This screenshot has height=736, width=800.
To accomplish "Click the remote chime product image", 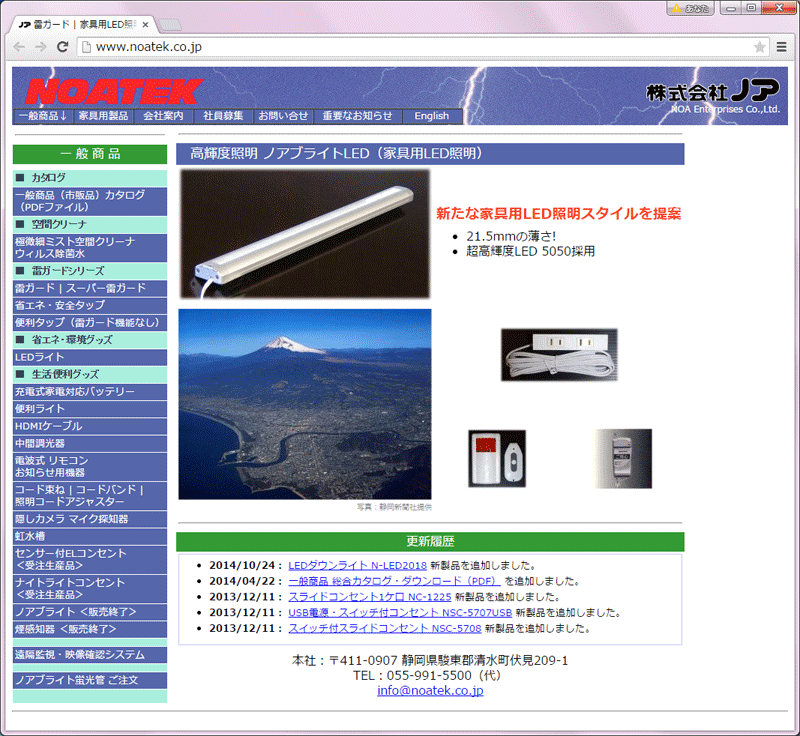I will [x=497, y=458].
